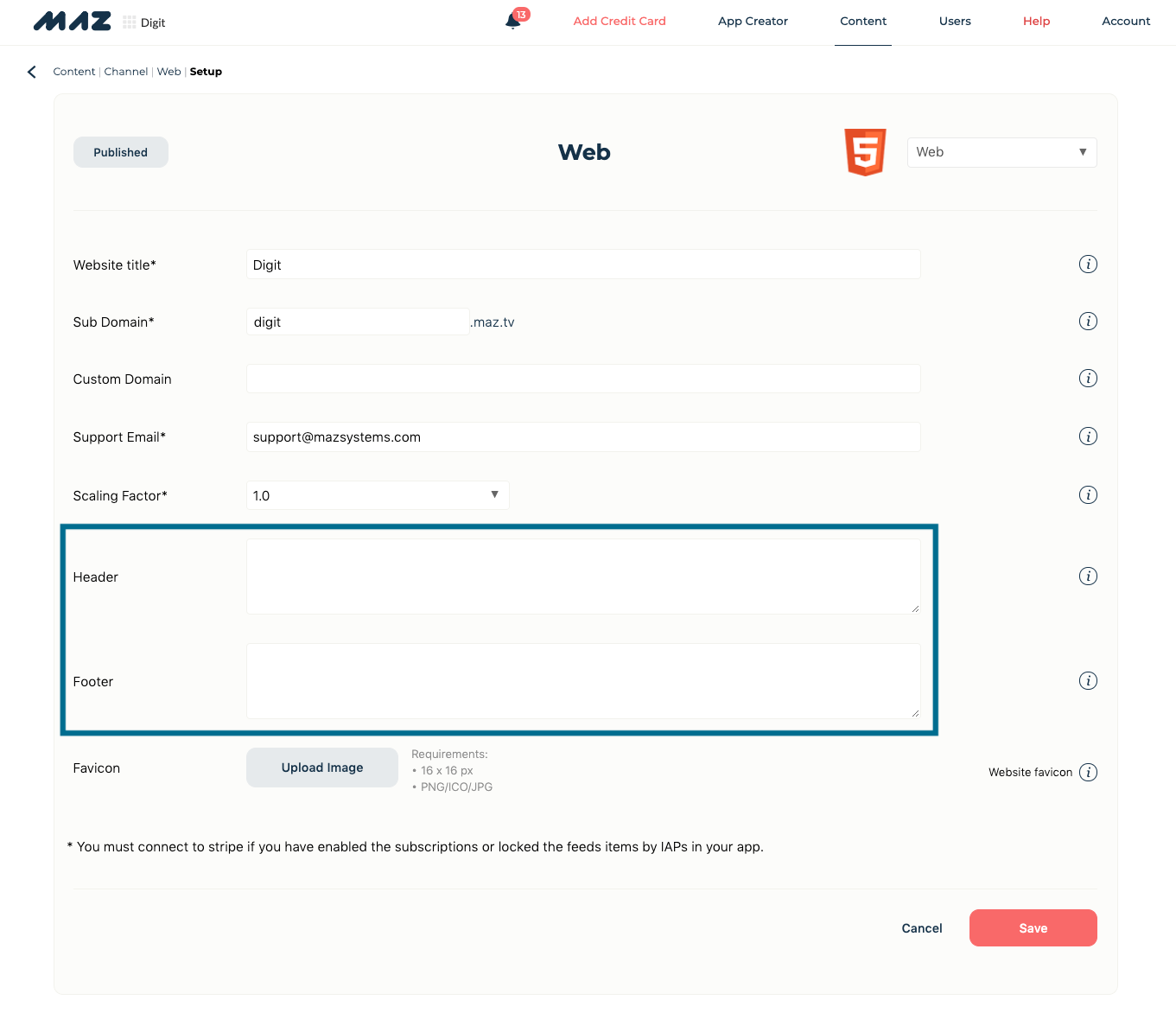1176x1013 pixels.
Task: View Scaling Factor info icon
Action: pos(1088,494)
